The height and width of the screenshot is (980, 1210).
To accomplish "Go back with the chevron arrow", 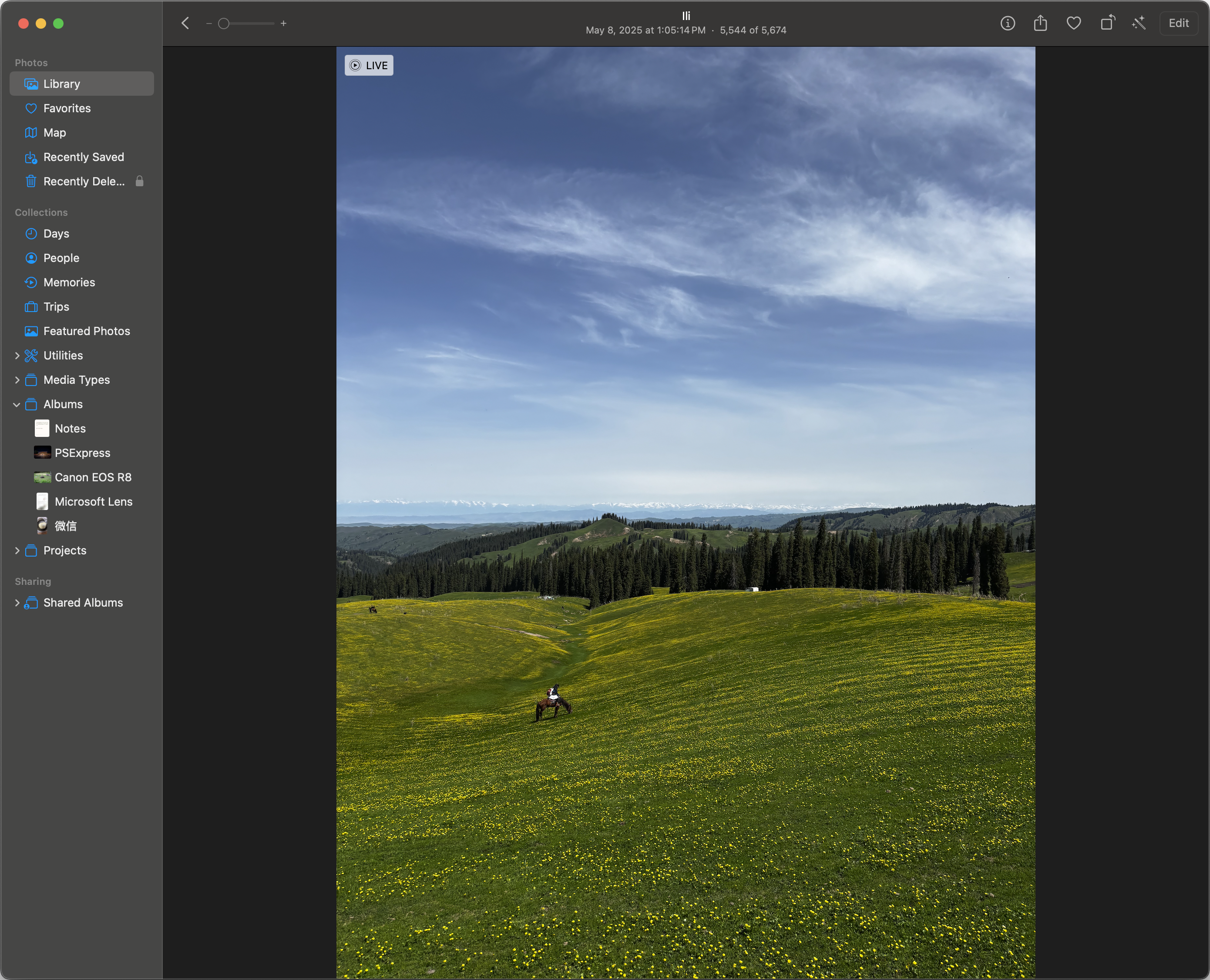I will [x=185, y=23].
